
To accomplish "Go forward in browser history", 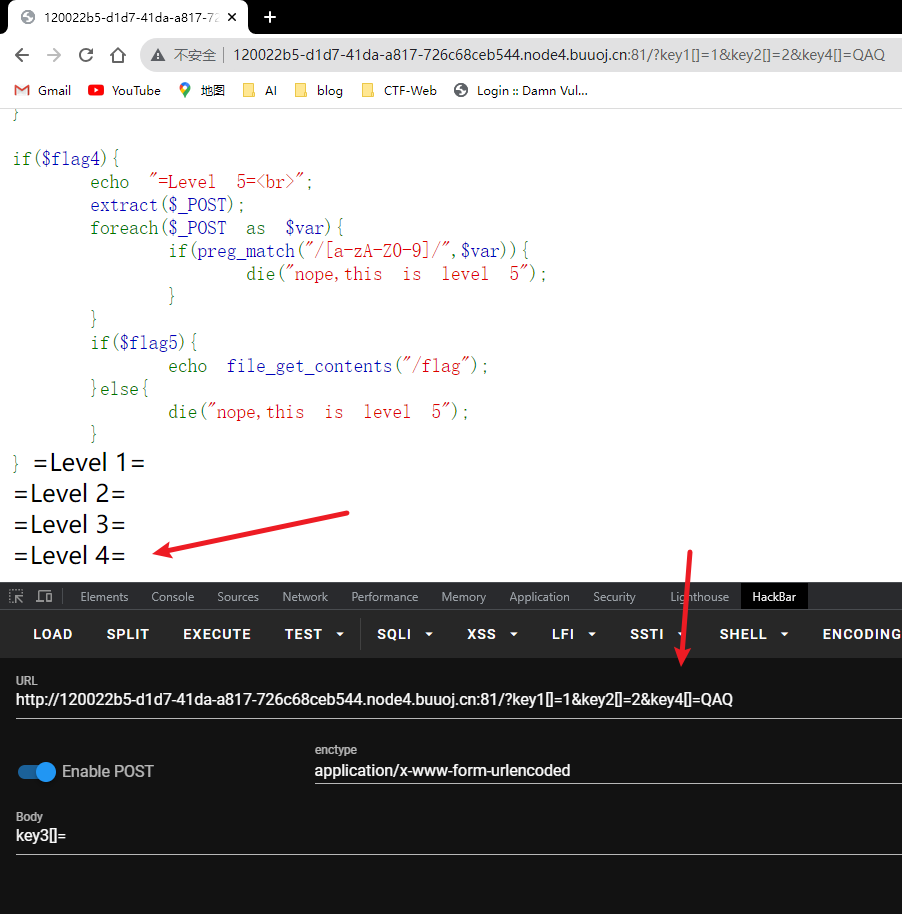I will [54, 55].
